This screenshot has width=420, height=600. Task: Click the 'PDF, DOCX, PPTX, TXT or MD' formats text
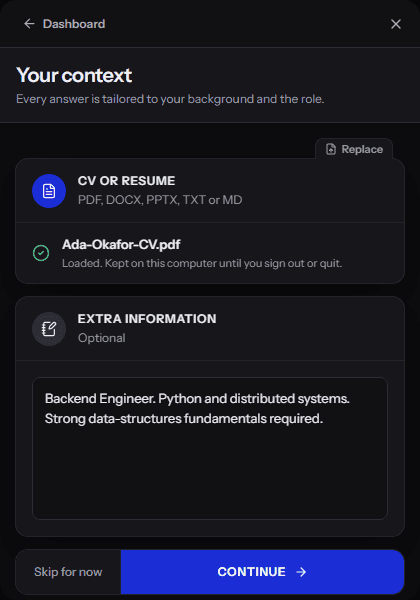tap(160, 200)
